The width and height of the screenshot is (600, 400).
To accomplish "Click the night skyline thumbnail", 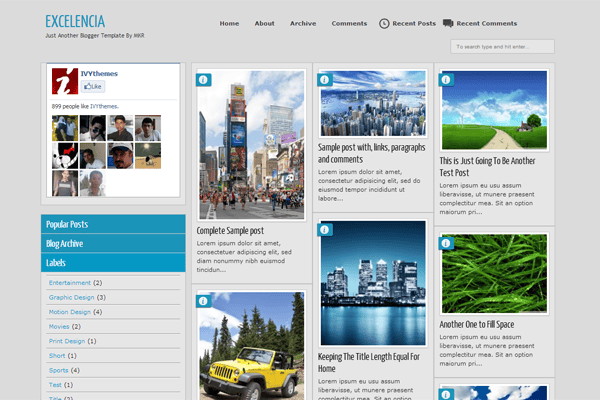I will click(x=373, y=283).
